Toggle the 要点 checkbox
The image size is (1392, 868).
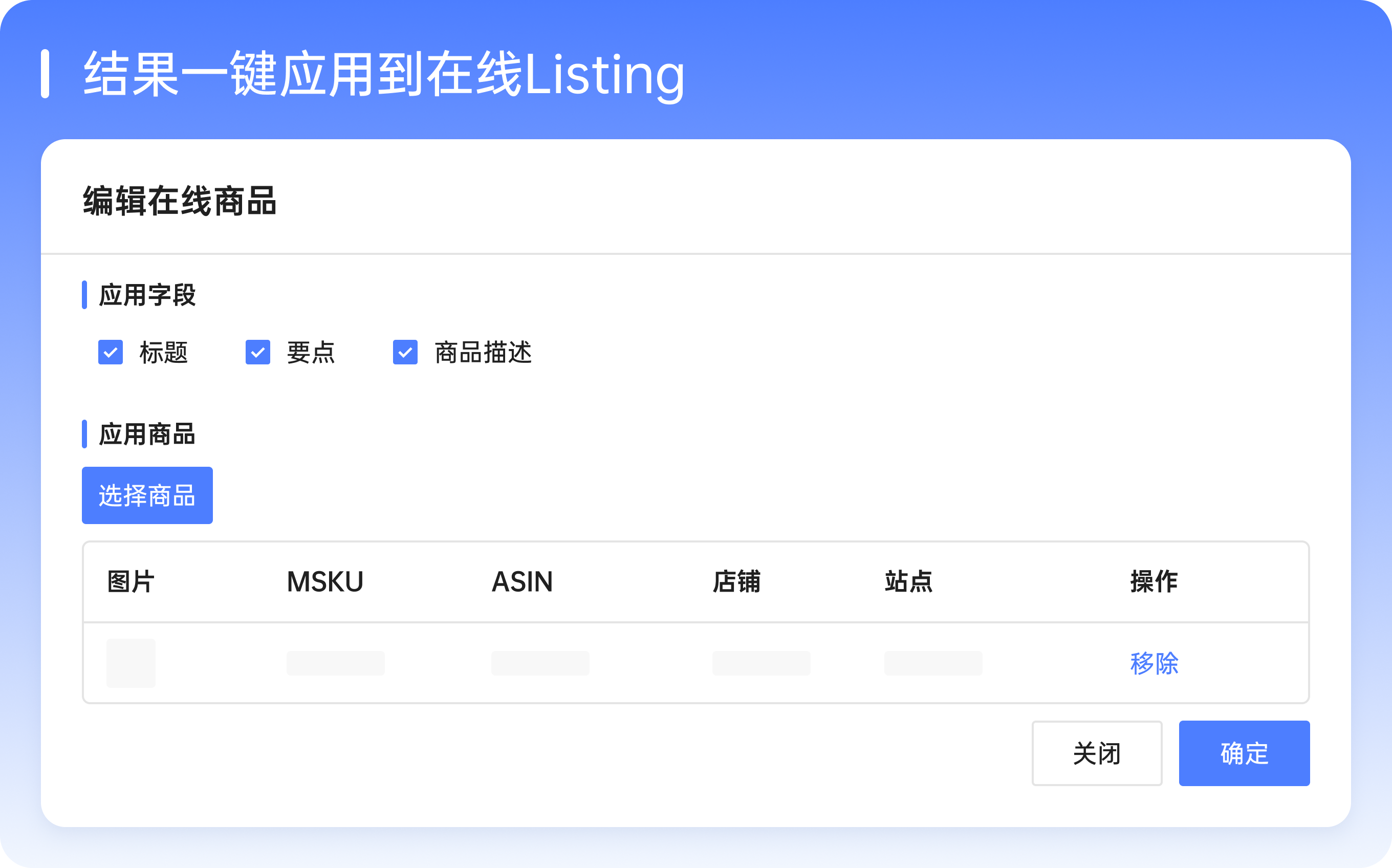pyautogui.click(x=258, y=352)
